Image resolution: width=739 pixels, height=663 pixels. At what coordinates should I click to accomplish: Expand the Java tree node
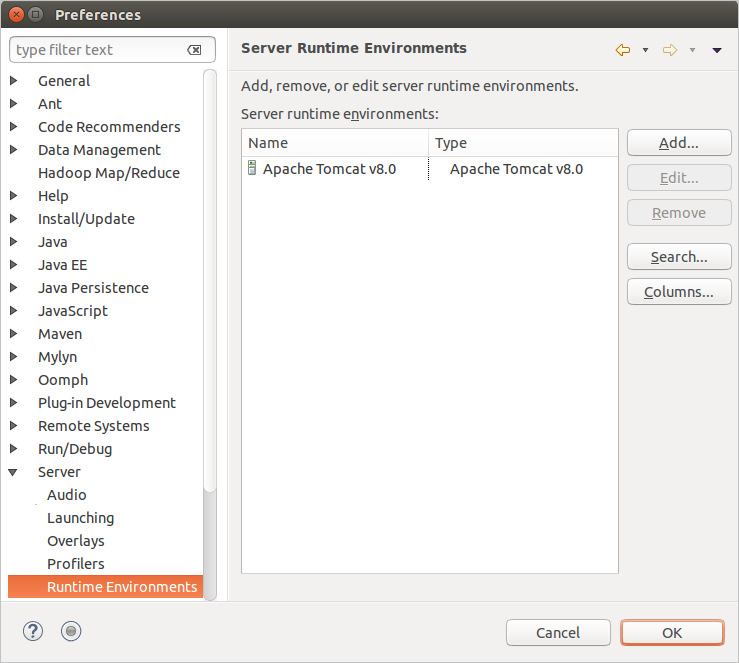(14, 242)
